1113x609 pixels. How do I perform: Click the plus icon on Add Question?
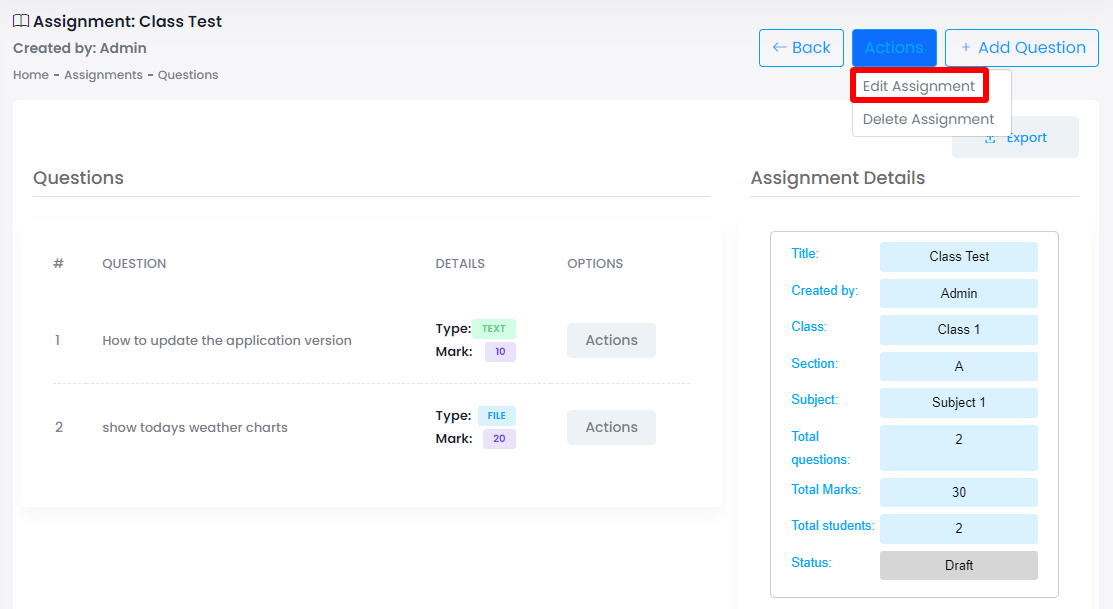click(965, 47)
